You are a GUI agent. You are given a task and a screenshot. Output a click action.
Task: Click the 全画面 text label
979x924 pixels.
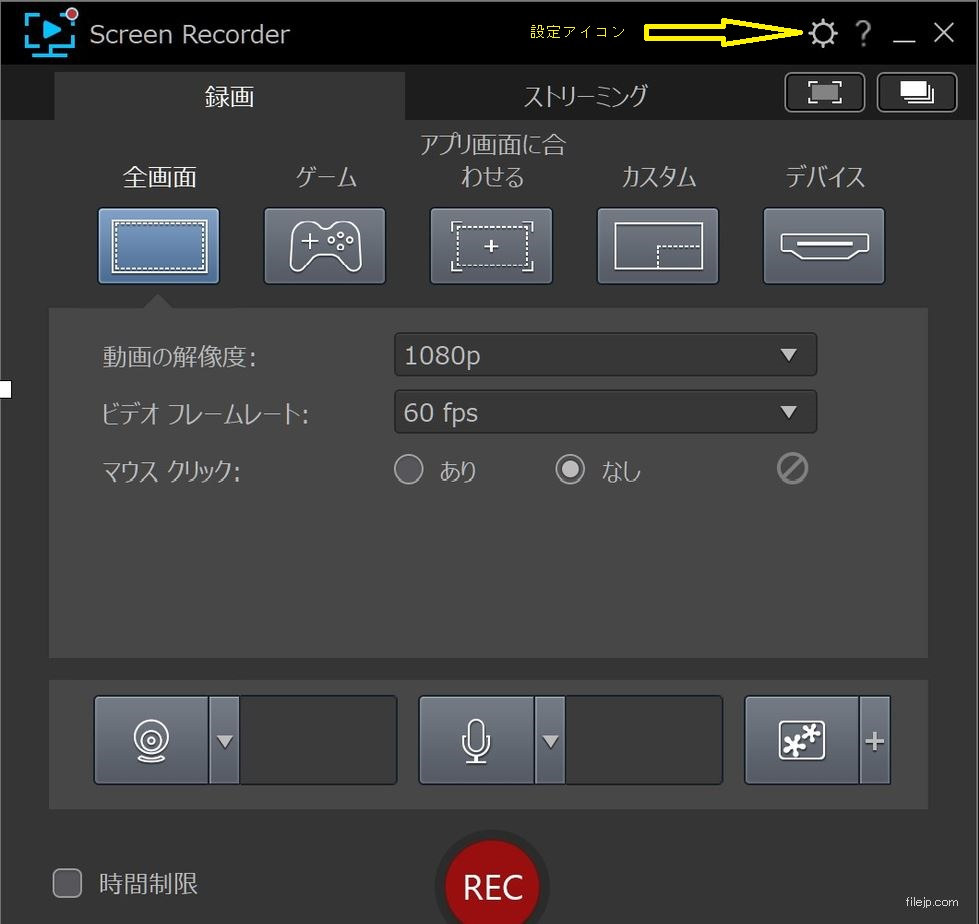(x=160, y=177)
